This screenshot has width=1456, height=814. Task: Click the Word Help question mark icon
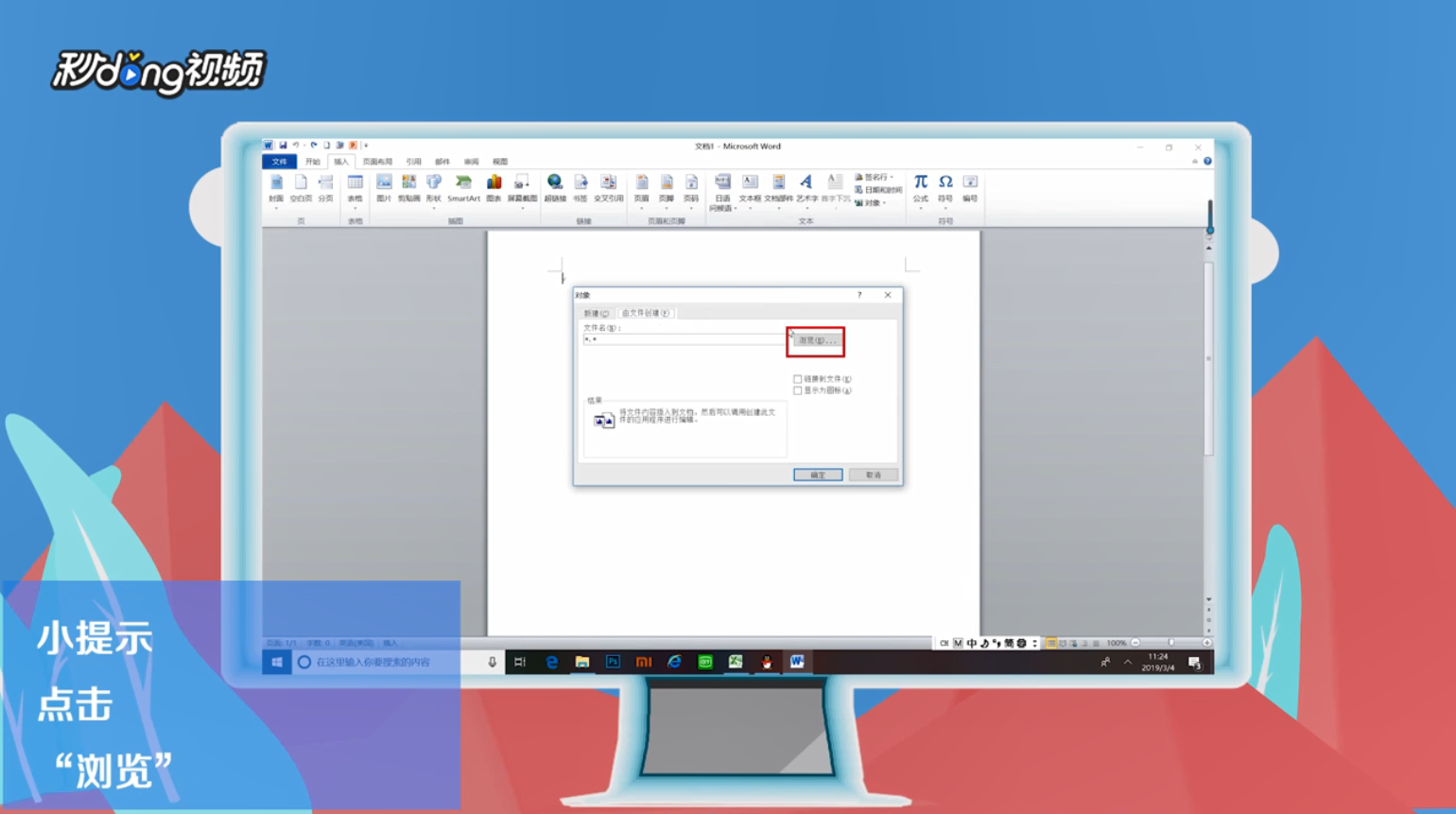1207,162
